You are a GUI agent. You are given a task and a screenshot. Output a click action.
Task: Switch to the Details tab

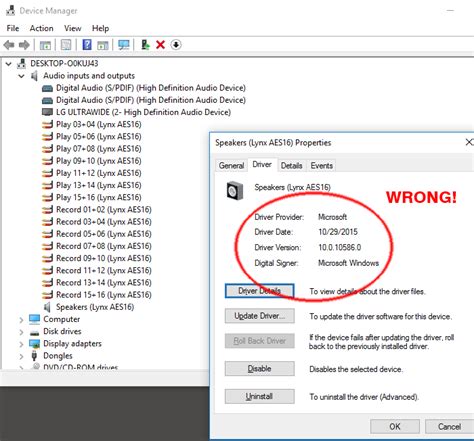coord(291,165)
